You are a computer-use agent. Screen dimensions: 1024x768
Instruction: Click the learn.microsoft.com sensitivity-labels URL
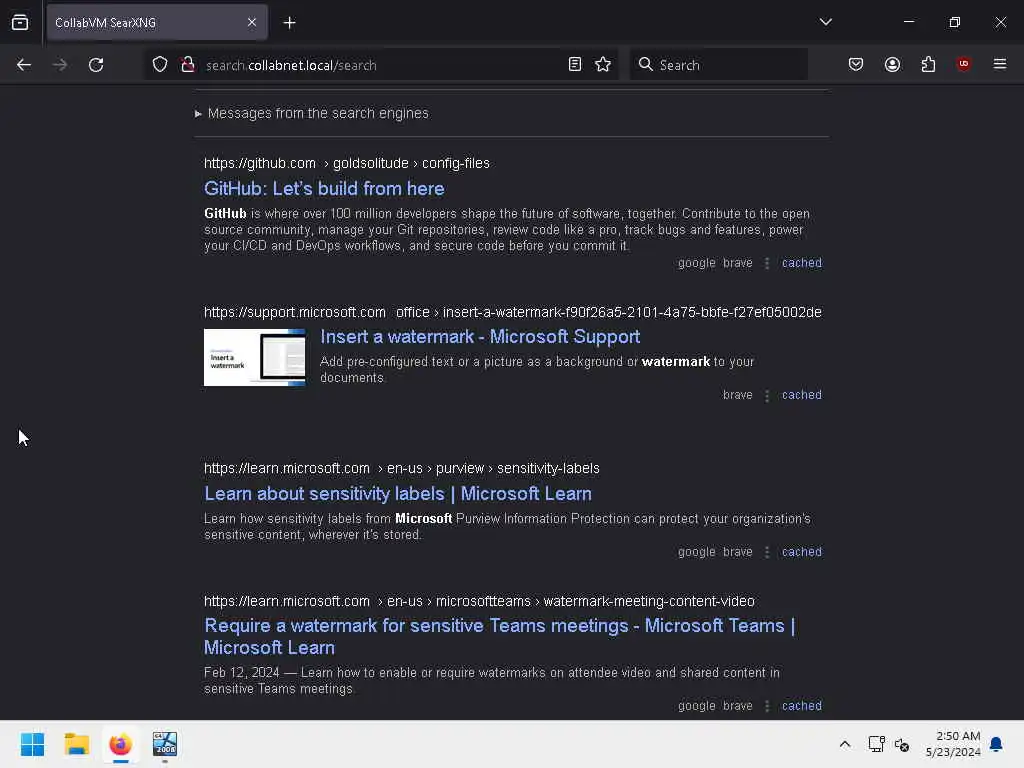coord(402,468)
